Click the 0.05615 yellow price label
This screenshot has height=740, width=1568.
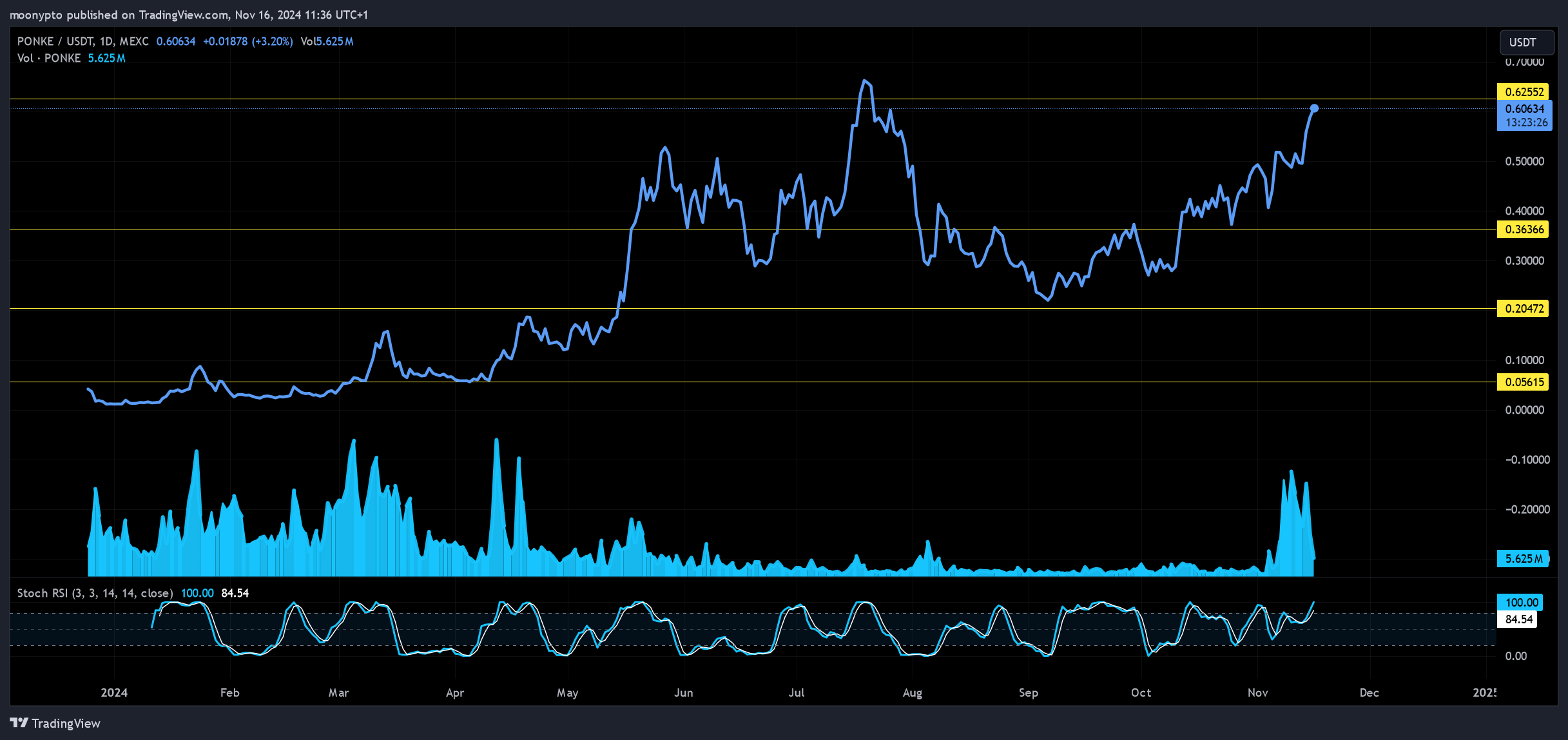tap(1524, 382)
